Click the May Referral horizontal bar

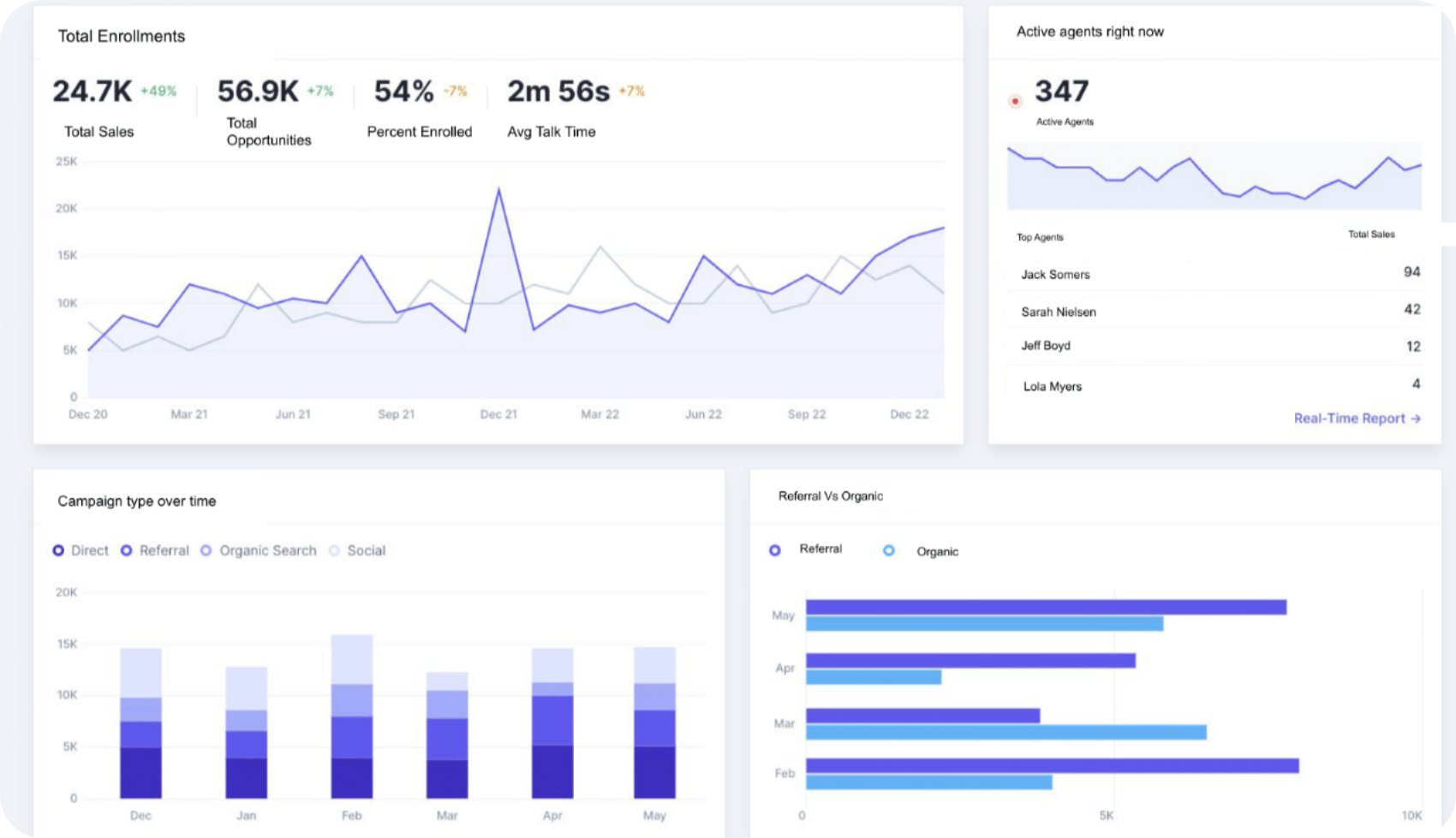[1046, 607]
